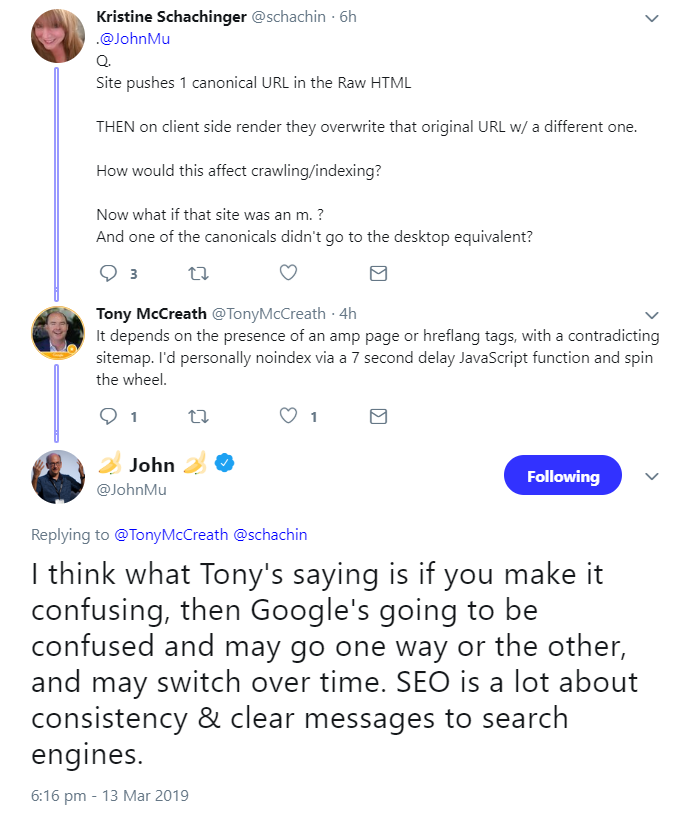Open Kristine Schachinger's profile avatar
Viewport: 694px width, 814px height.
point(57,33)
